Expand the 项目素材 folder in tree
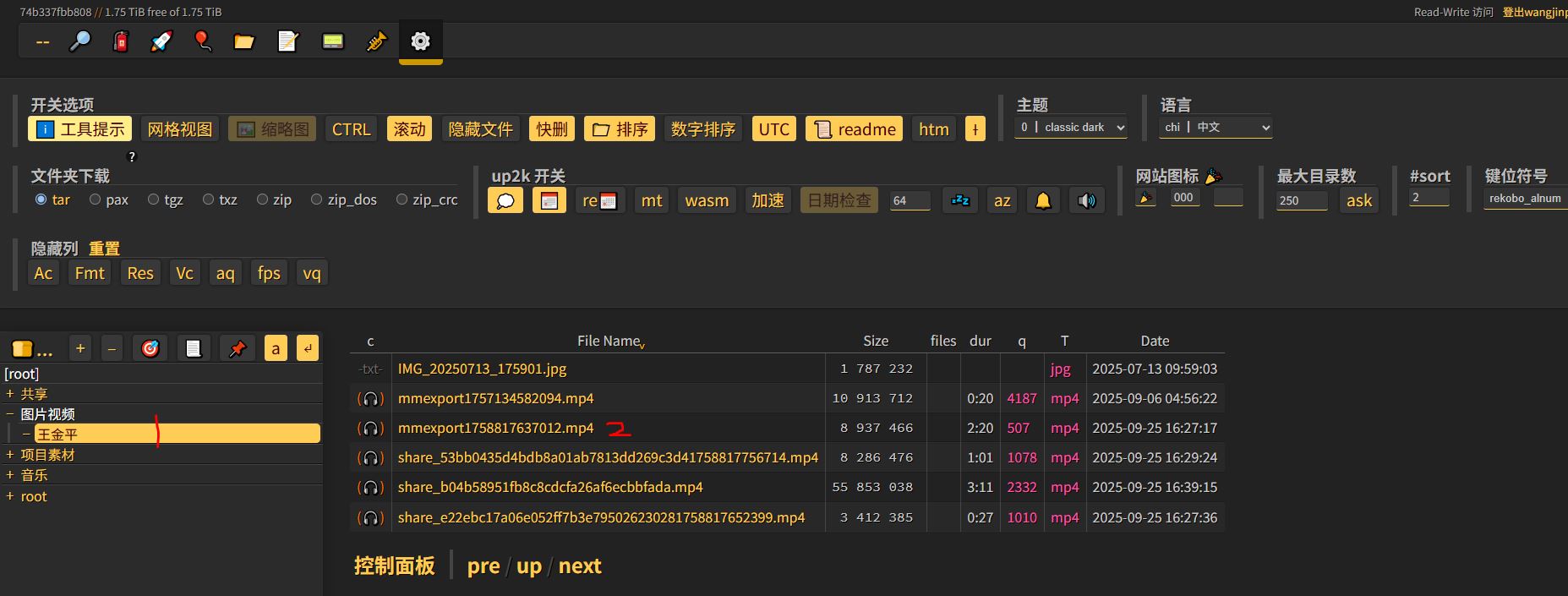Viewport: 1568px width, 596px height. 10,455
